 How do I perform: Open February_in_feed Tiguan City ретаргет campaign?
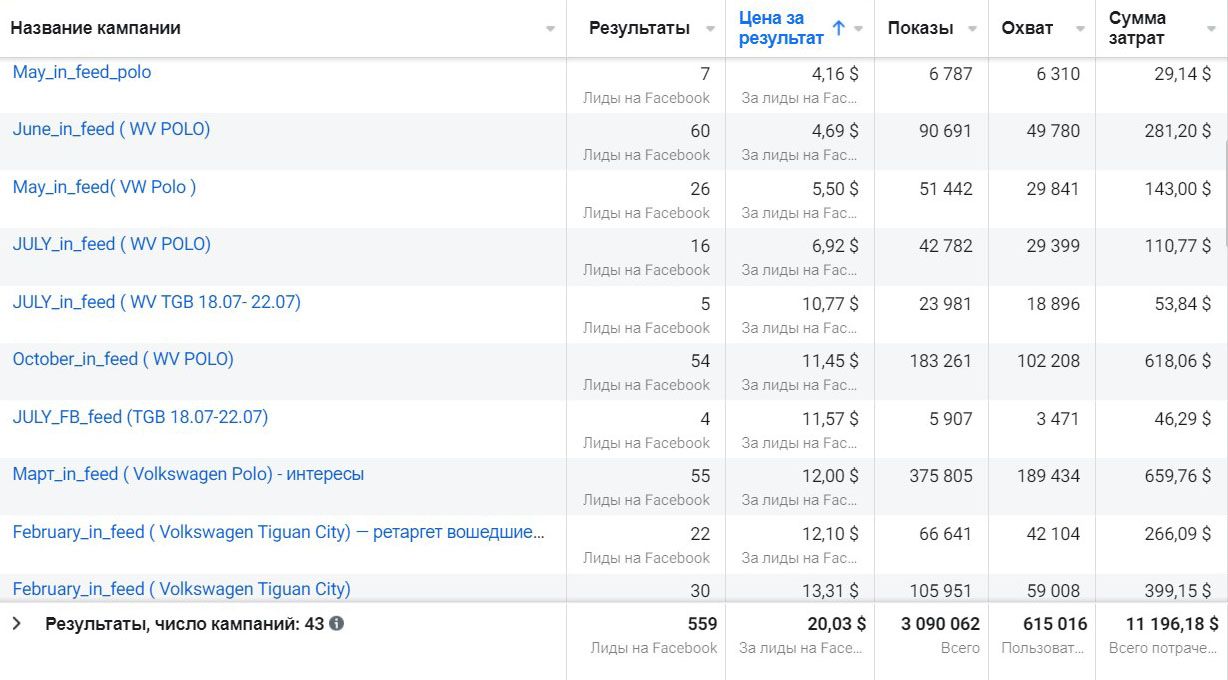pyautogui.click(x=278, y=532)
